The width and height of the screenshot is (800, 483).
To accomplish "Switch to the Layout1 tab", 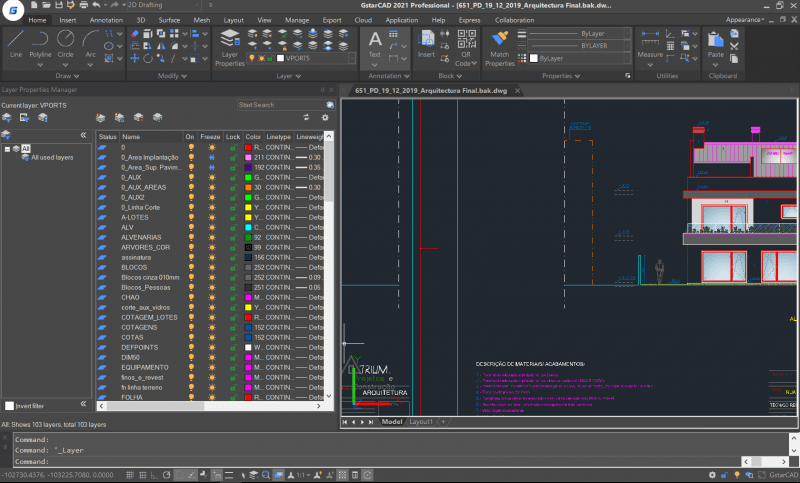I will point(419,422).
